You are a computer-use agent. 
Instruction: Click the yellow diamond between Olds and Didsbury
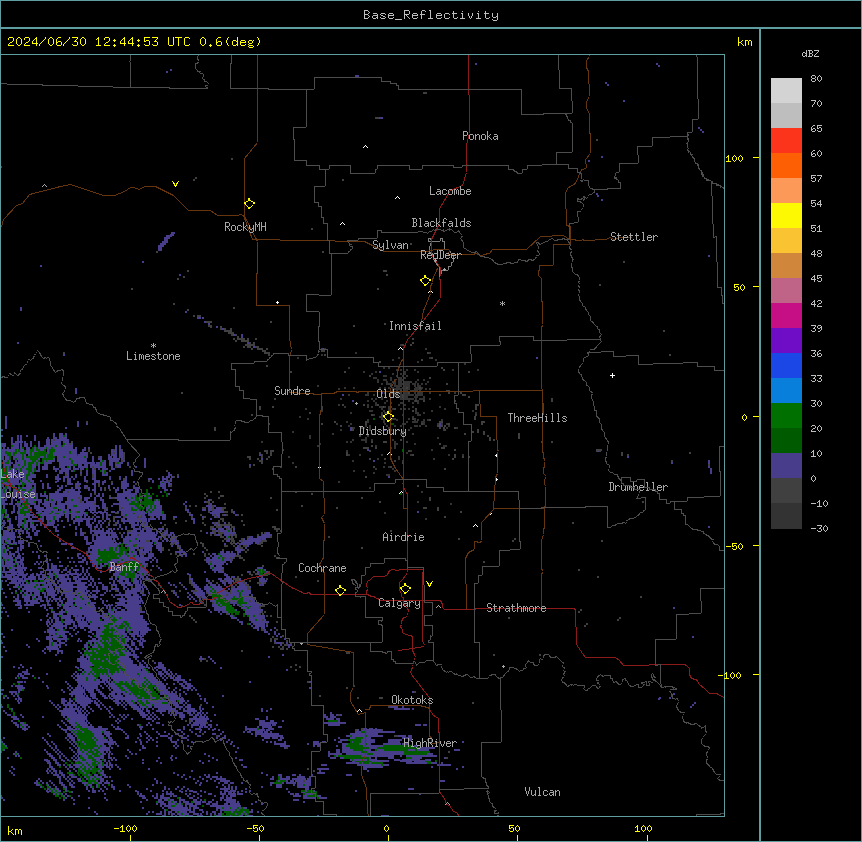(x=388, y=417)
